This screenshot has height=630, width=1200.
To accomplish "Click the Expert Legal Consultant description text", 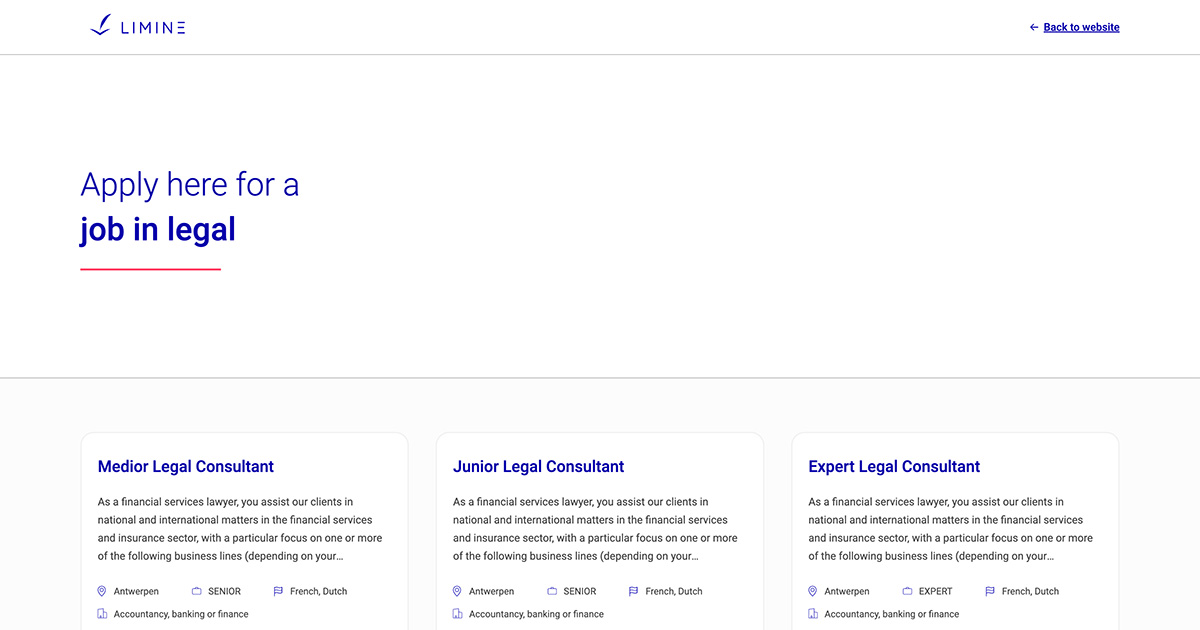I will pos(951,529).
